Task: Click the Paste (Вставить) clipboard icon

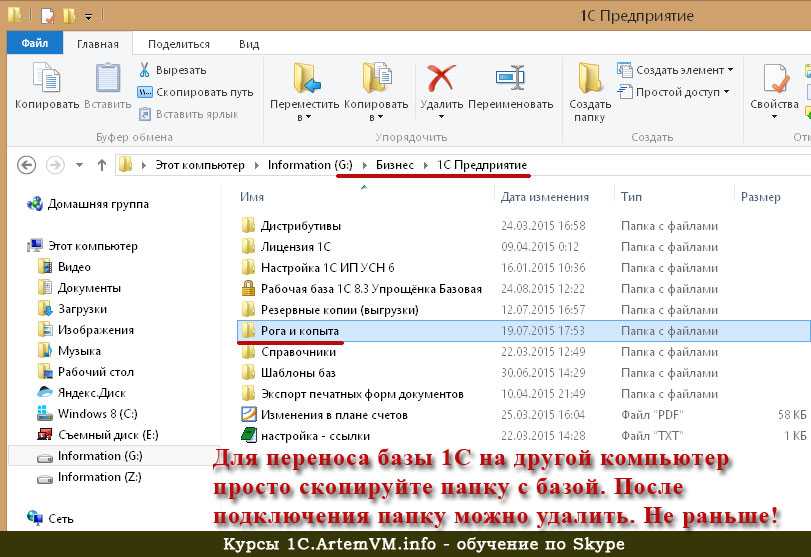Action: coord(108,78)
